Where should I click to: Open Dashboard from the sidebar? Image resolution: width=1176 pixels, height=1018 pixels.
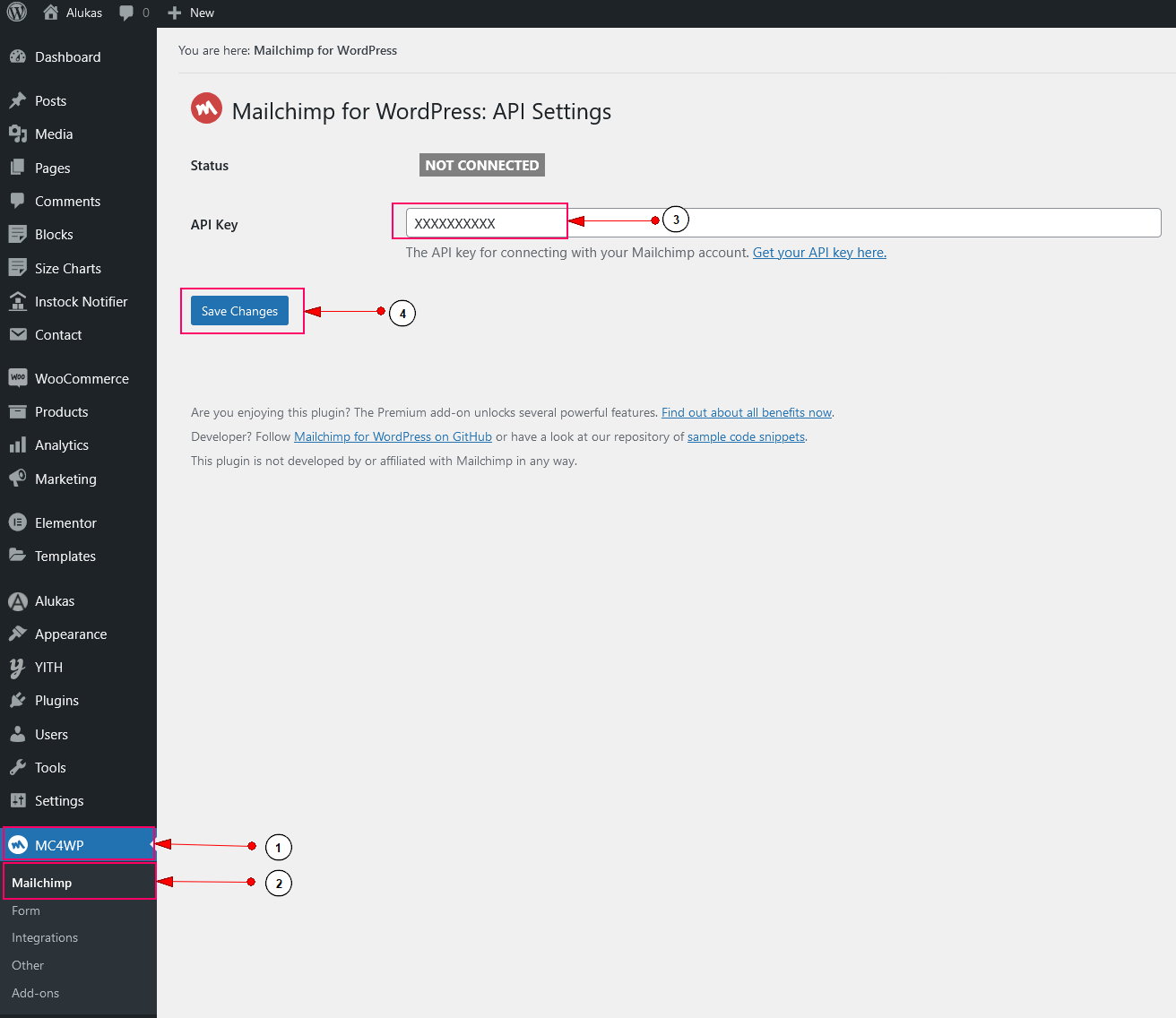coord(67,56)
